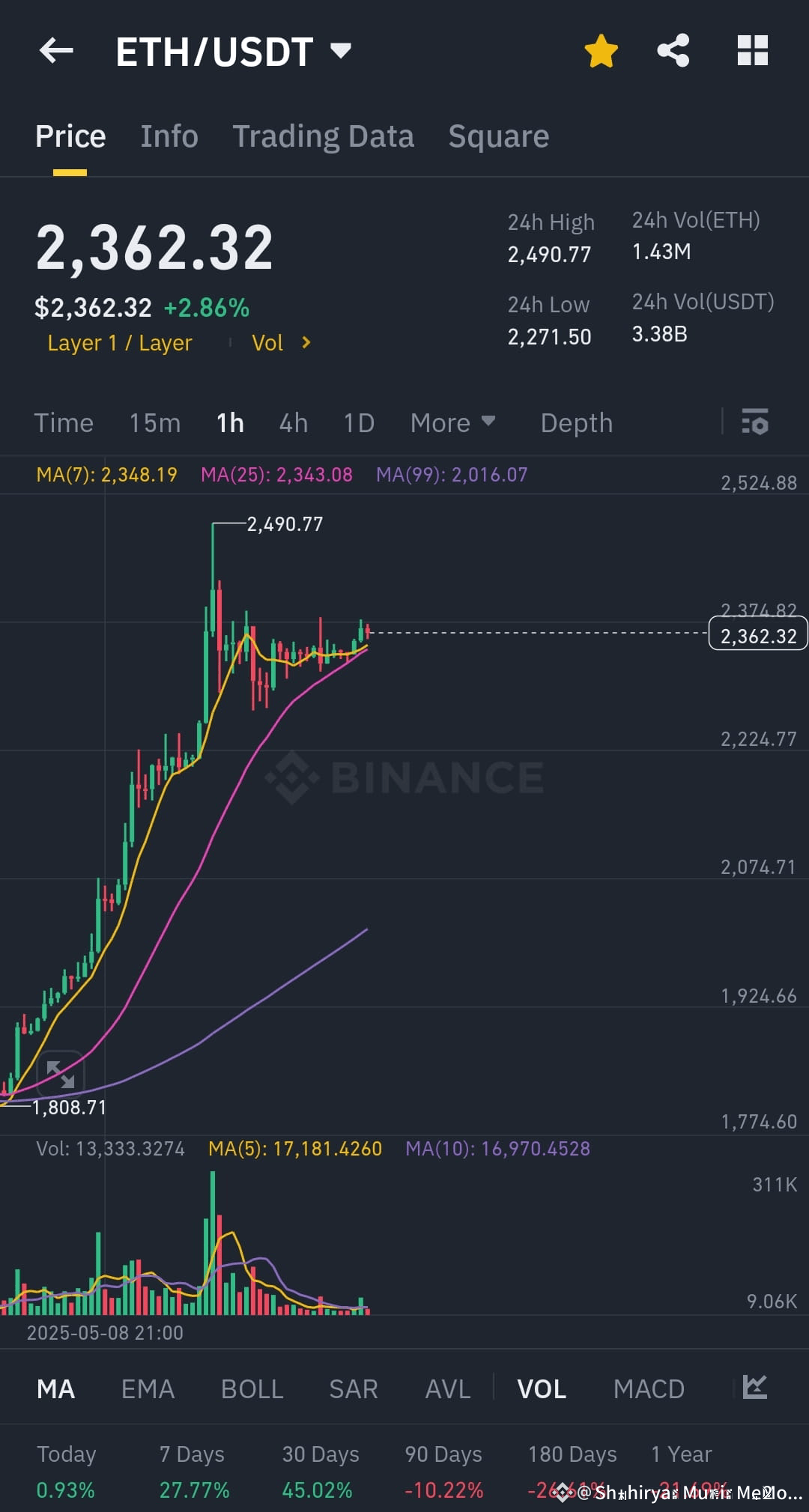This screenshot has width=809, height=1512.
Task: Tap the +2.86% change percentage
Action: [x=207, y=308]
